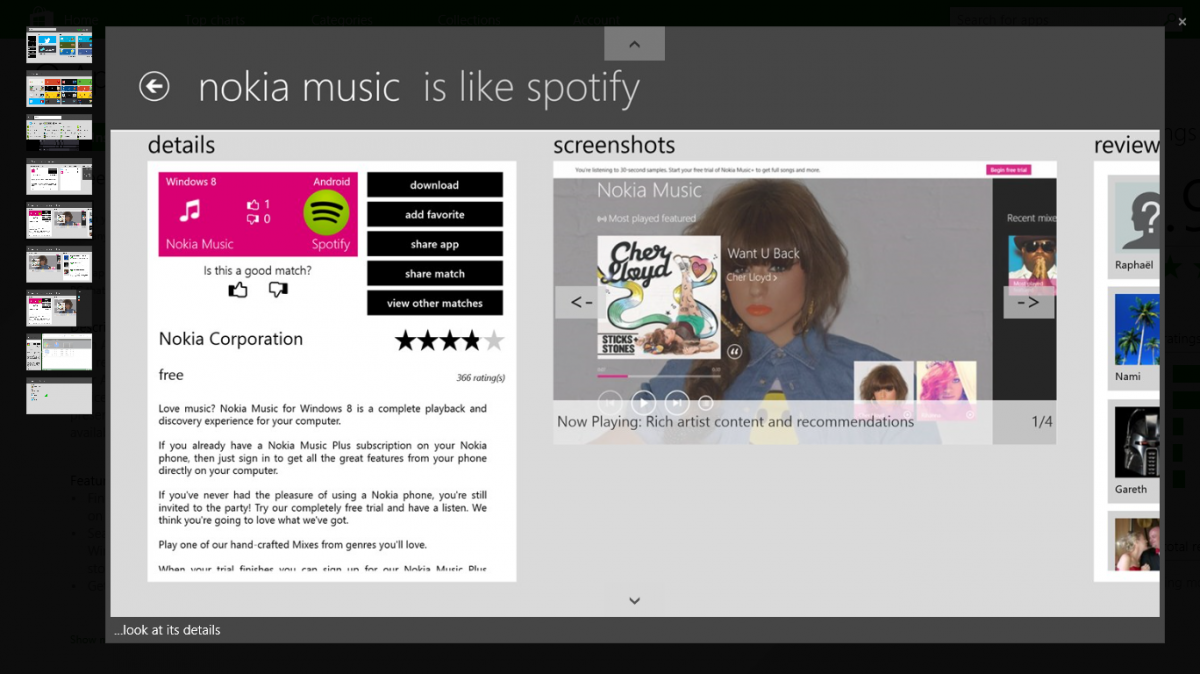Click 'Is this a good match?' text

[257, 270]
